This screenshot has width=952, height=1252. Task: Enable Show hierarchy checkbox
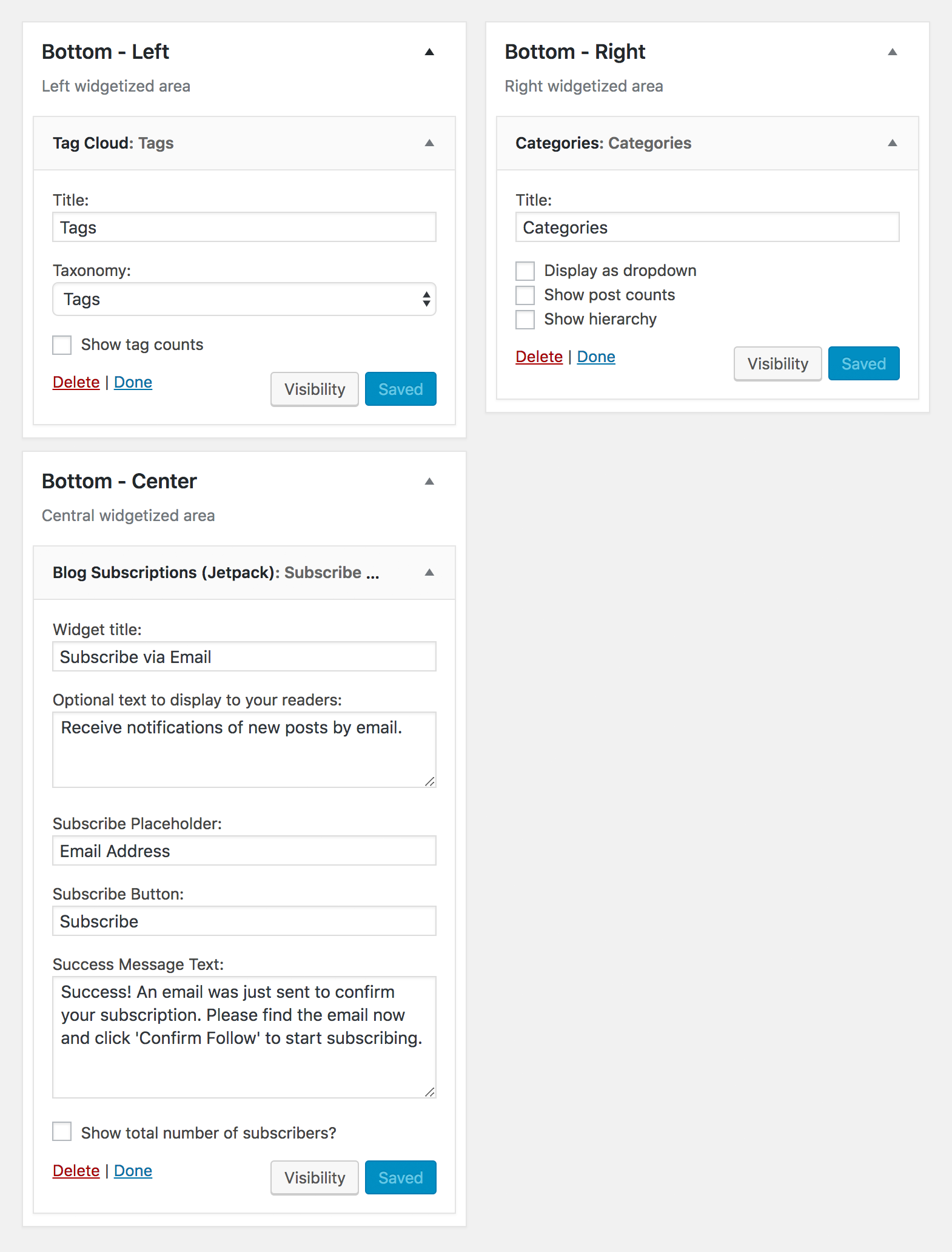(x=525, y=319)
